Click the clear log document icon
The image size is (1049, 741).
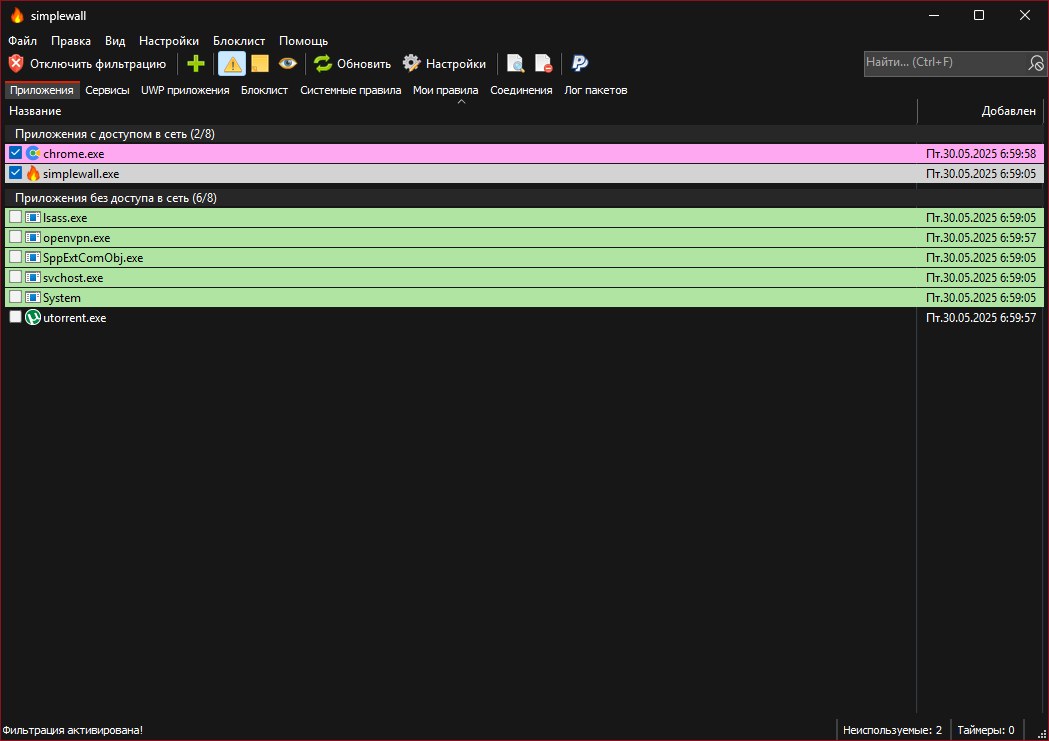(x=543, y=64)
